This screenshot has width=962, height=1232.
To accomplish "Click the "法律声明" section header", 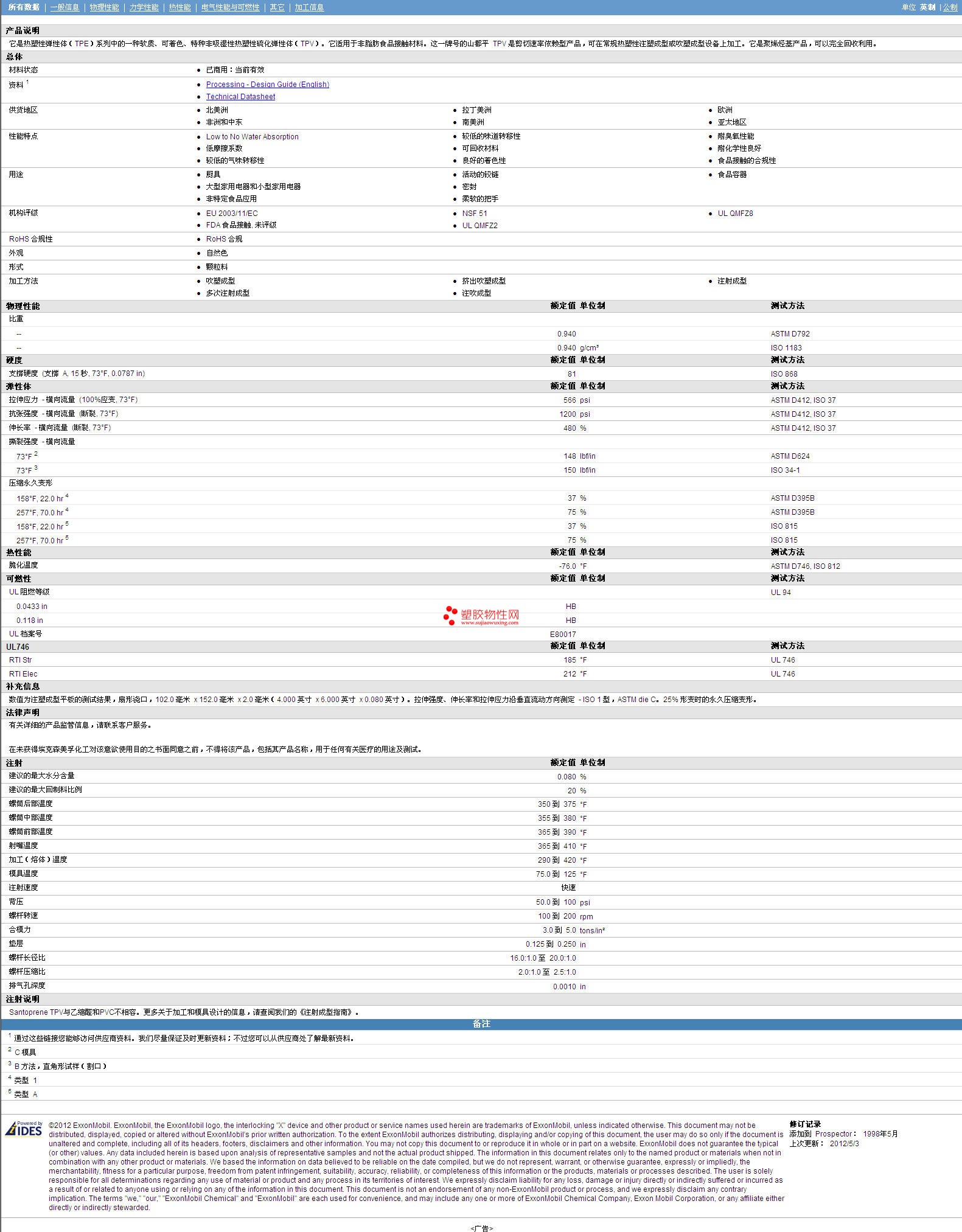I will [x=23, y=712].
